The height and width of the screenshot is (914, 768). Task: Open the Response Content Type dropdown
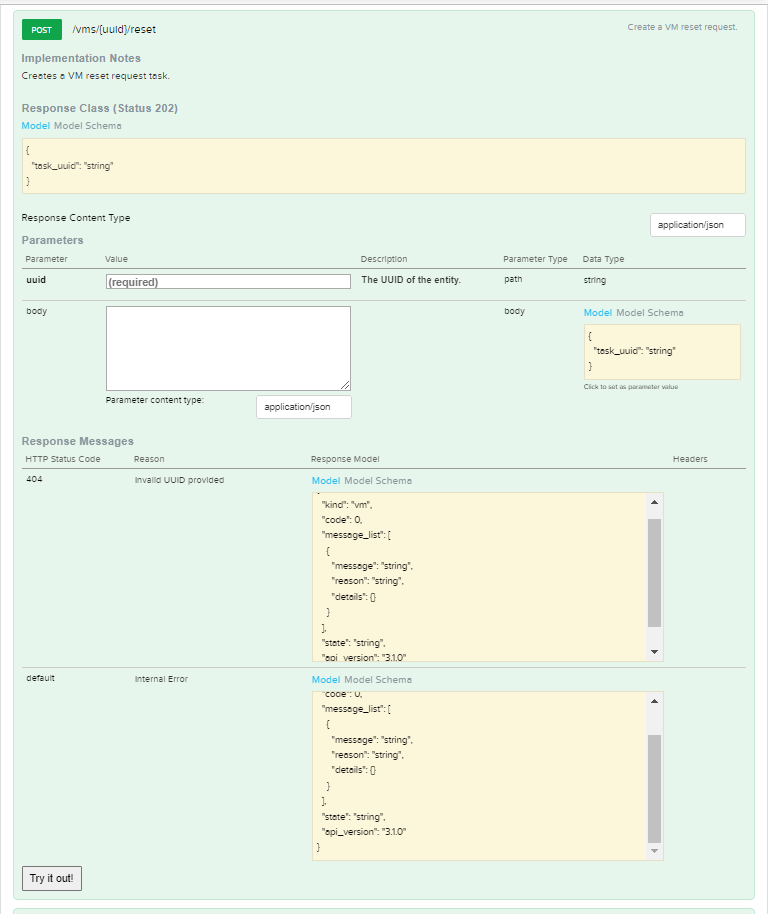click(697, 225)
